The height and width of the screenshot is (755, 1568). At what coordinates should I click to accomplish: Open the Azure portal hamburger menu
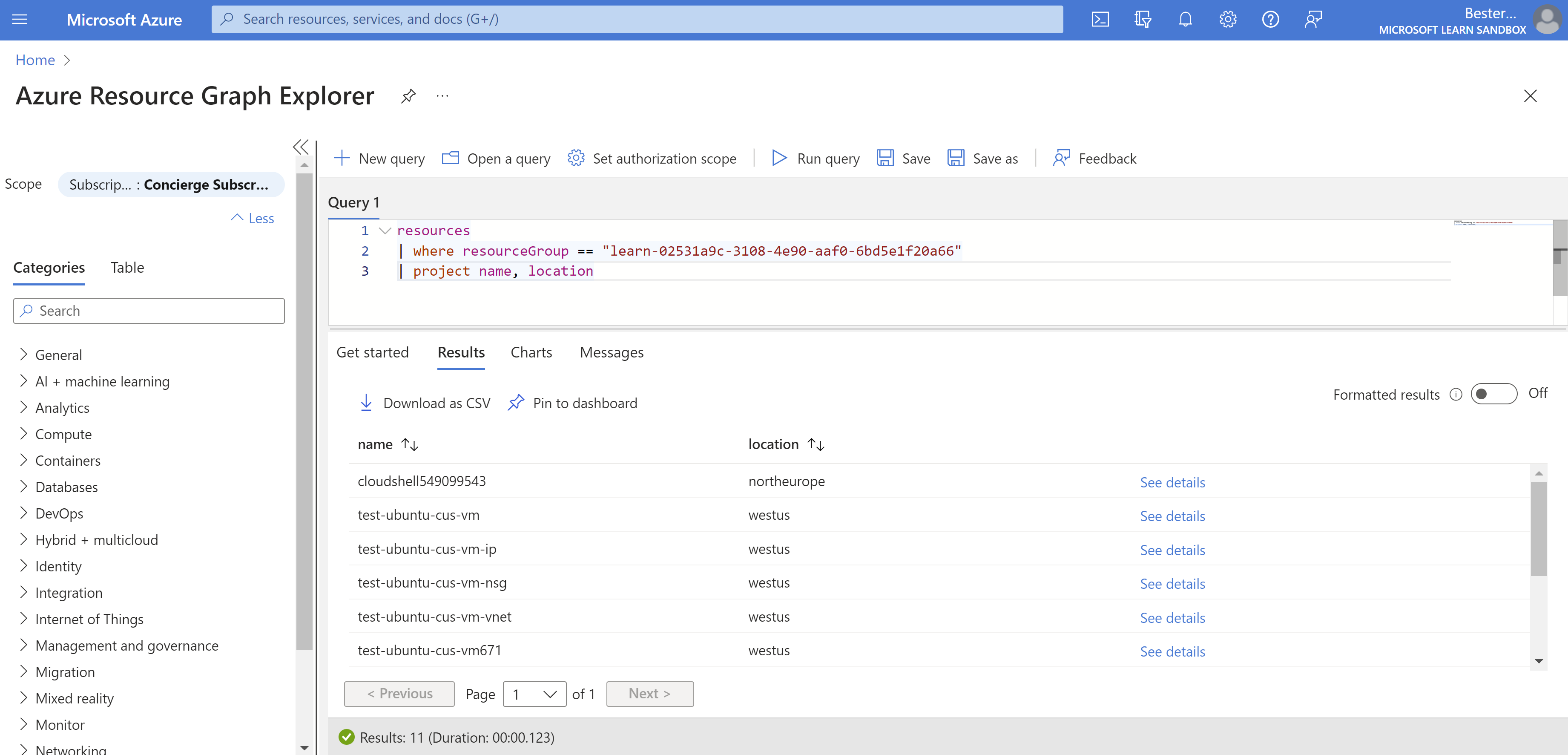click(x=20, y=20)
